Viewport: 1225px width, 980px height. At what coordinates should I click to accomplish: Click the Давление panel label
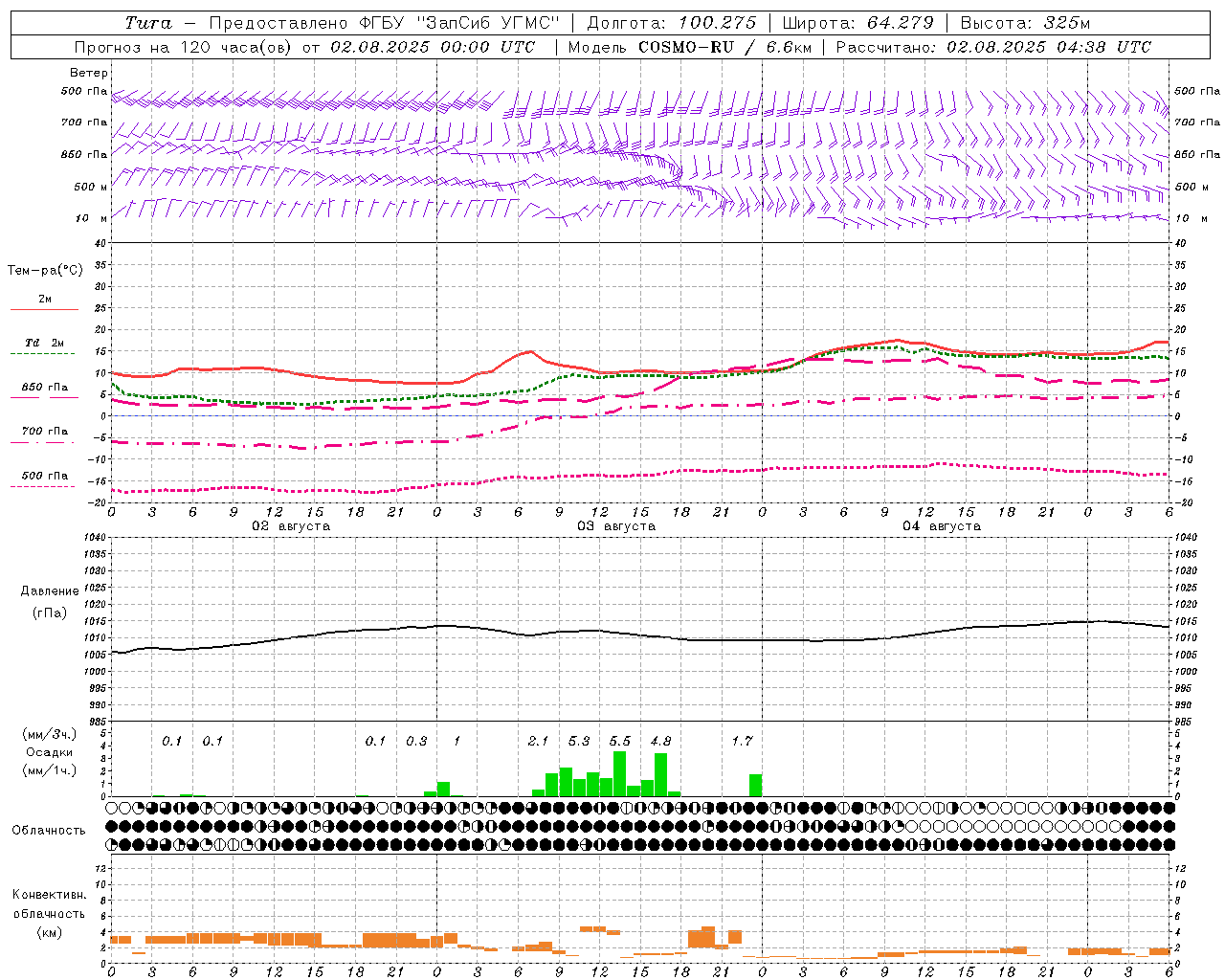(50, 591)
